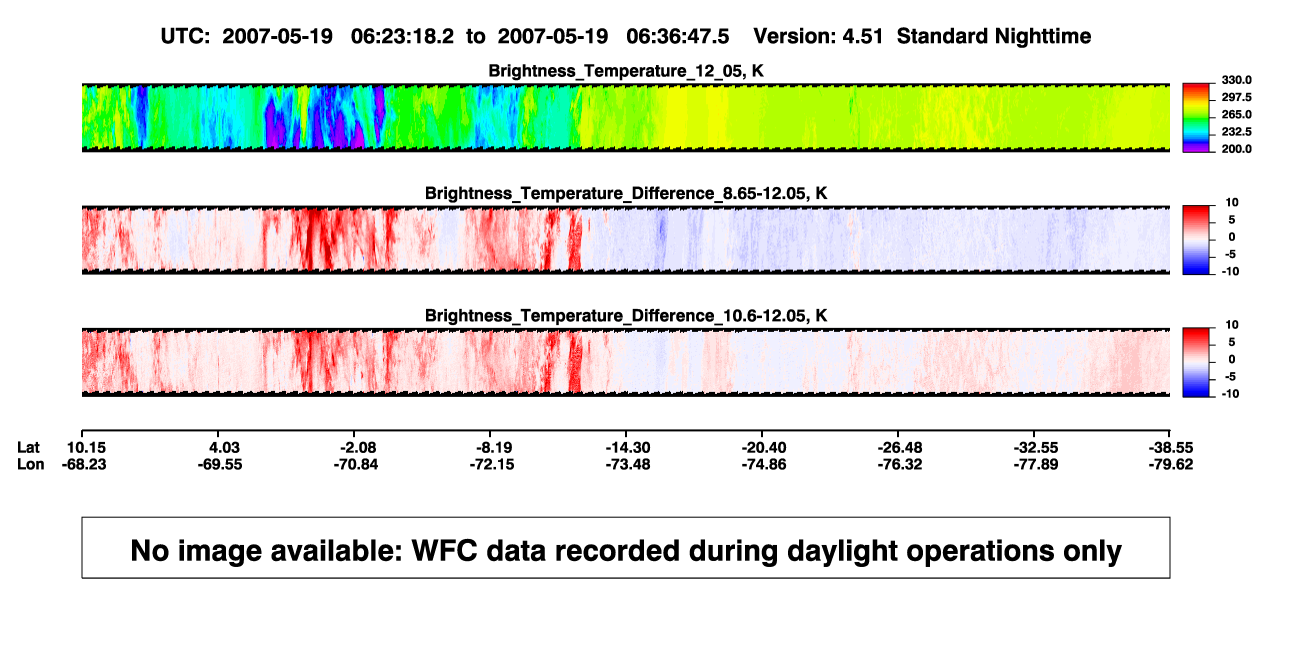Image resolution: width=1300 pixels, height=667 pixels.
Task: Click latitude value -38.55
Action: (x=1170, y=447)
